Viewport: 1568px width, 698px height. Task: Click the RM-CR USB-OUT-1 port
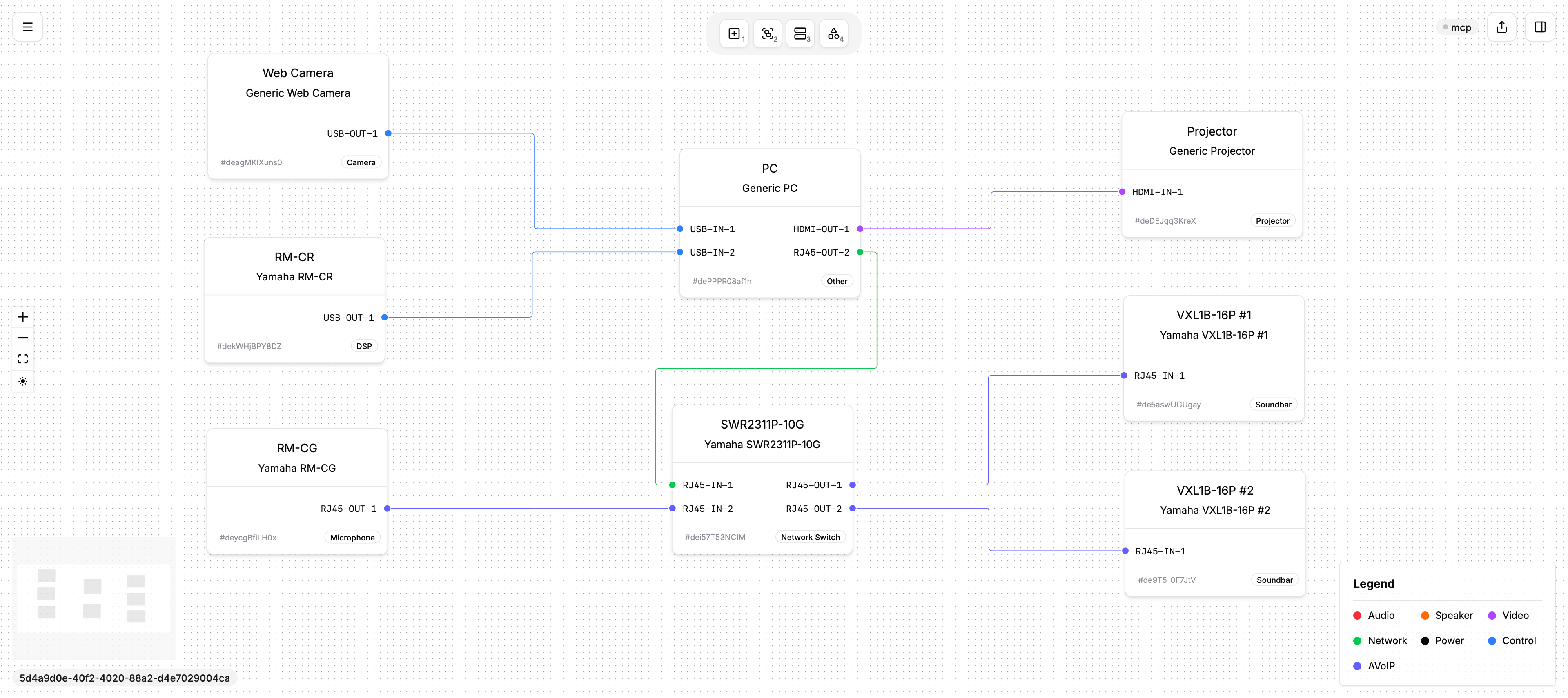pos(385,317)
